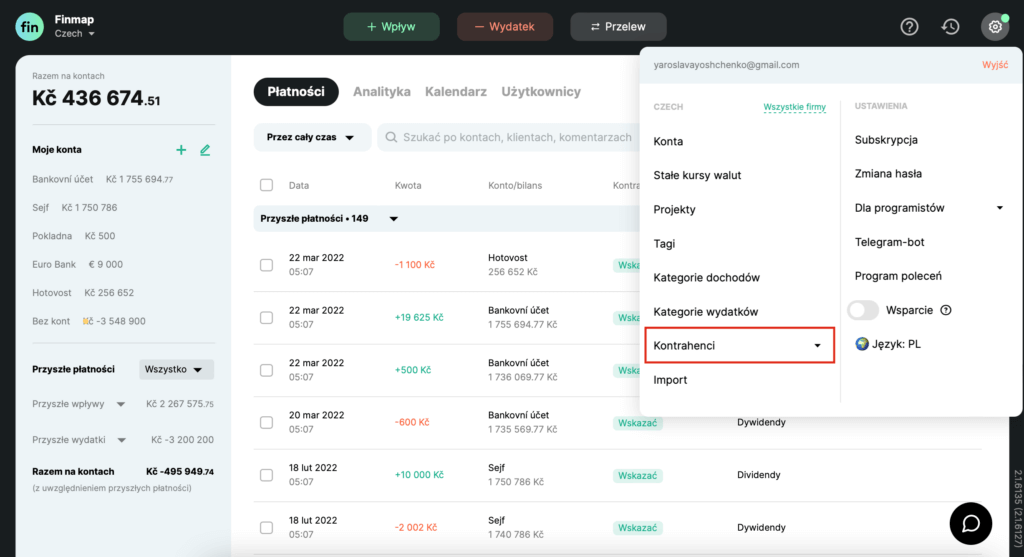Viewport: 1024px width, 557px height.
Task: Check the select-all box in table header
Action: 266,185
